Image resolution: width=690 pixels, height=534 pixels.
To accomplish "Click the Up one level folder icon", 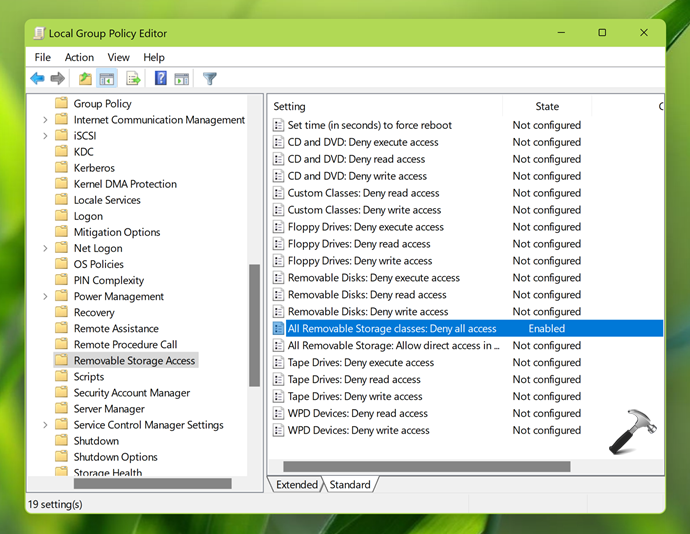I will click(x=85, y=78).
